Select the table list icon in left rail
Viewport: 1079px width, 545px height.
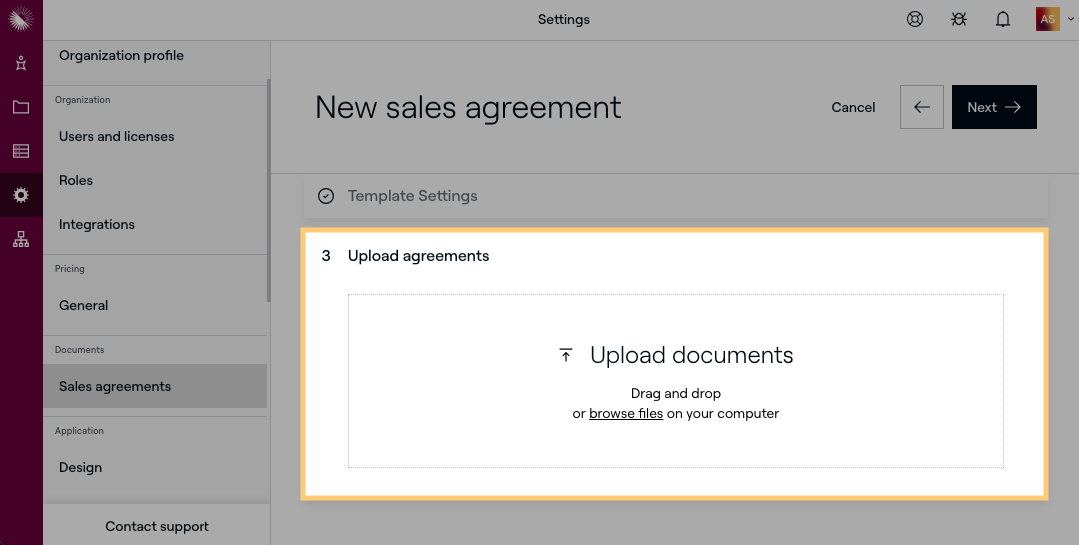21,151
